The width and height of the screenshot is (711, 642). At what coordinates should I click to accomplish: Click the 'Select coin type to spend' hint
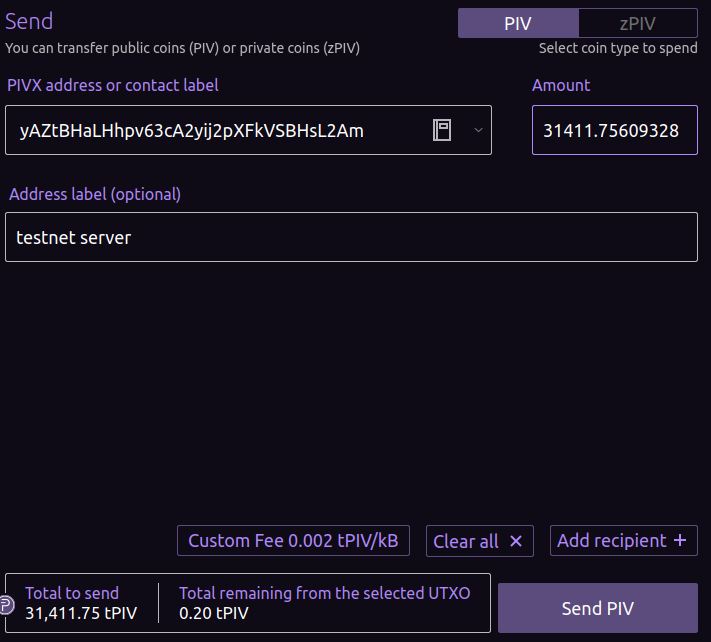tap(617, 48)
